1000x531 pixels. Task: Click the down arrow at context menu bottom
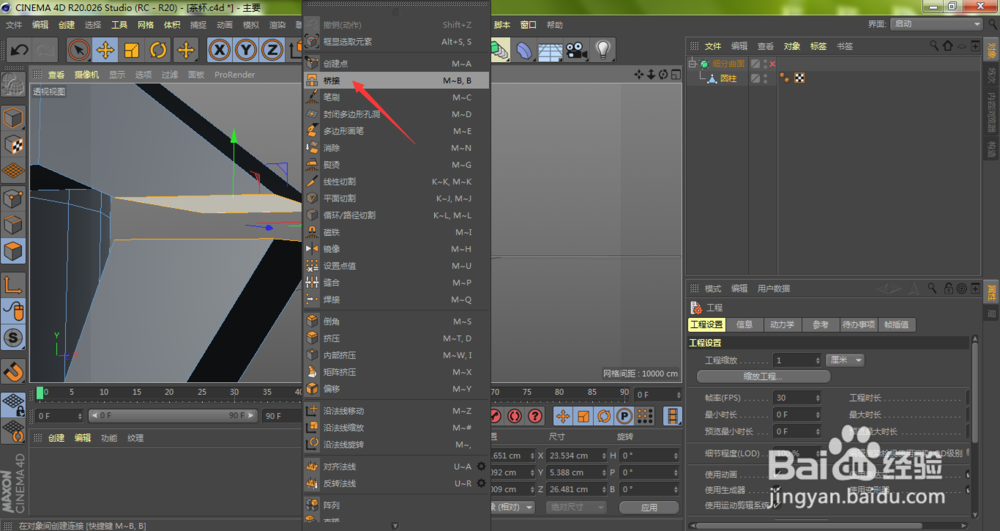click(x=395, y=526)
